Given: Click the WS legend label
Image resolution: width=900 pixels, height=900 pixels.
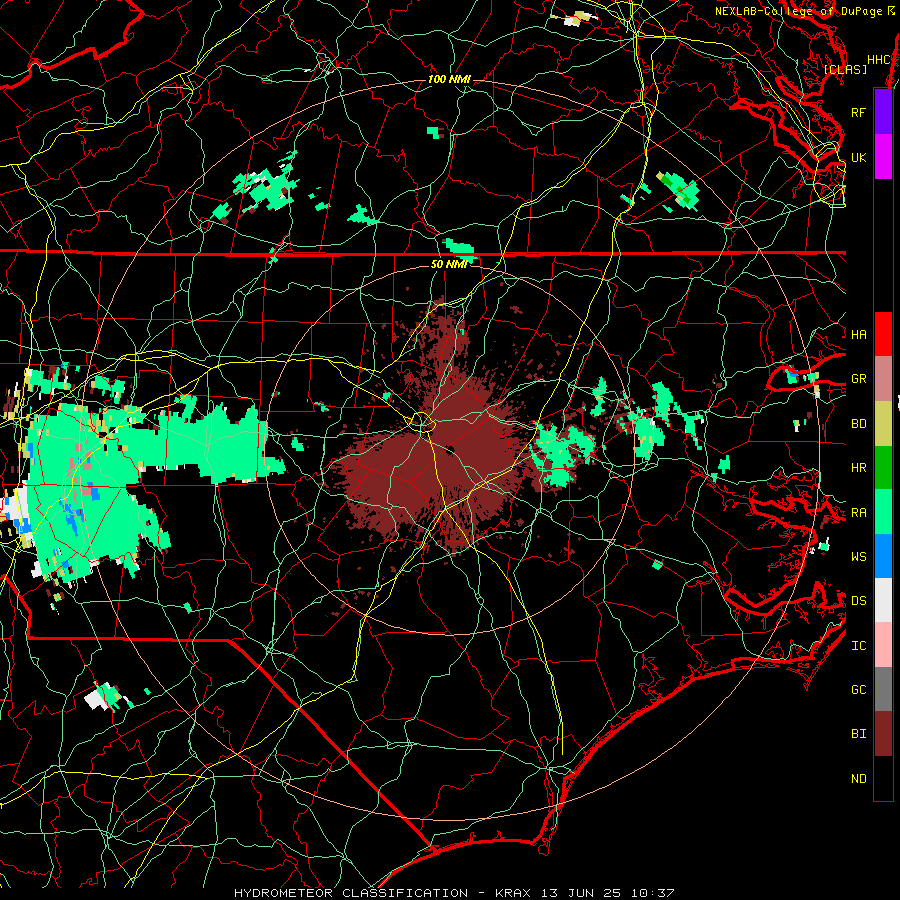Looking at the screenshot, I should click(x=858, y=557).
